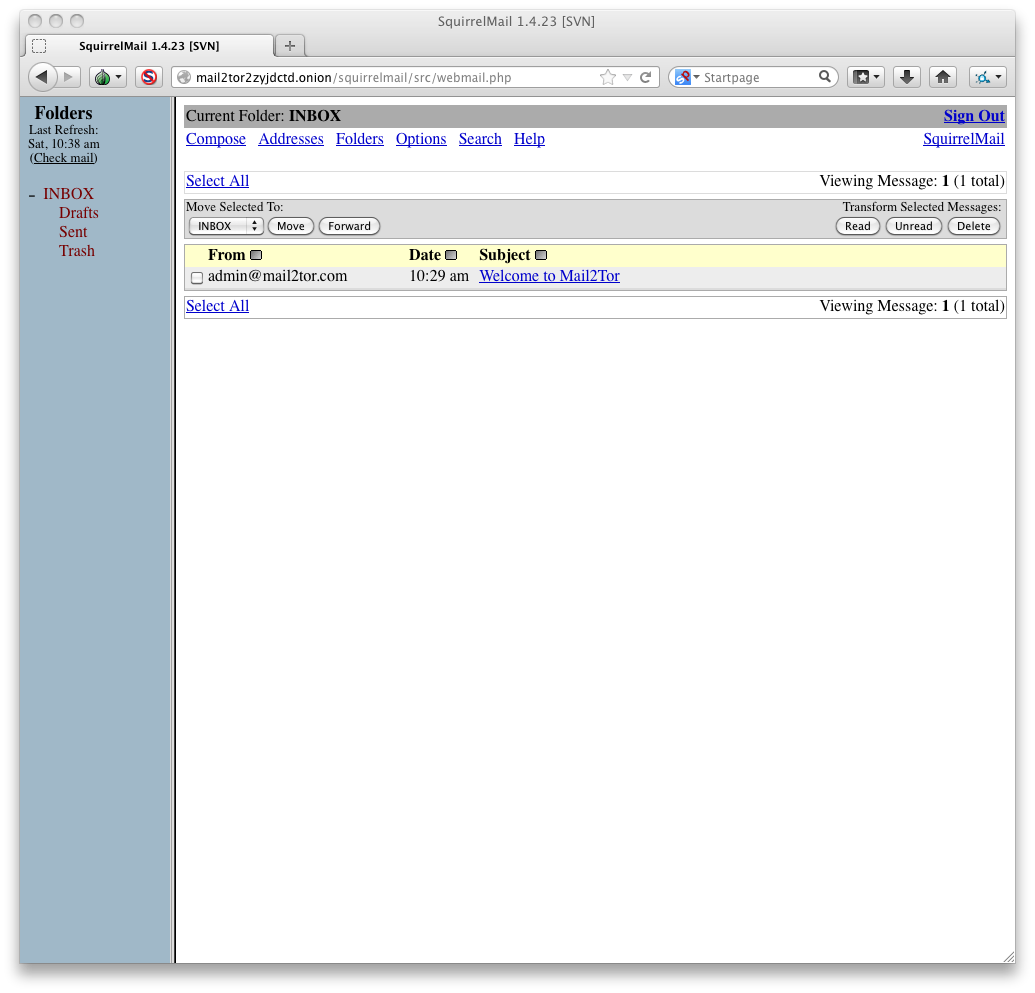
Task: Open the Tor onion button menu
Action: tap(106, 77)
